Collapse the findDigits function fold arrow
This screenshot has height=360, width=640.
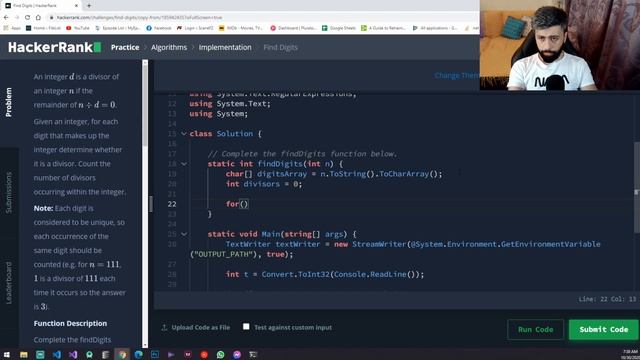[x=184, y=164]
